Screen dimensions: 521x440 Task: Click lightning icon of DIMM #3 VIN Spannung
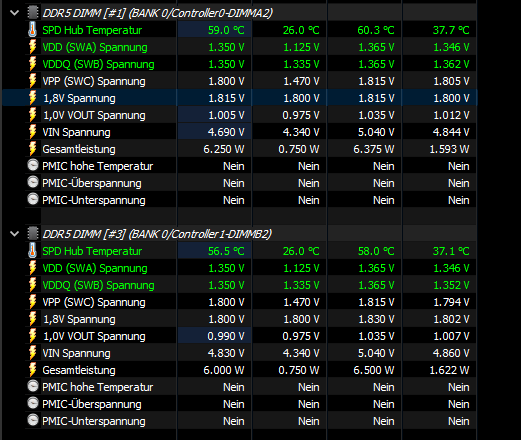pos(33,353)
